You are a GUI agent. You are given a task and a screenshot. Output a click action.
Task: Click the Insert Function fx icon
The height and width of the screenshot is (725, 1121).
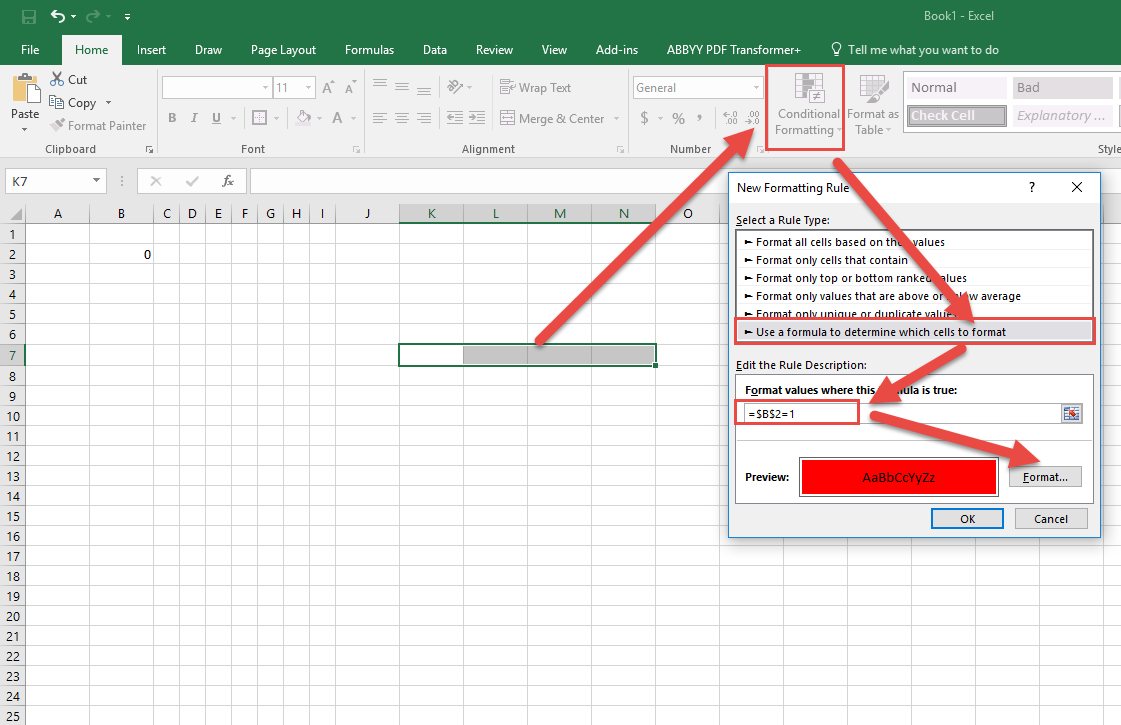(x=228, y=181)
